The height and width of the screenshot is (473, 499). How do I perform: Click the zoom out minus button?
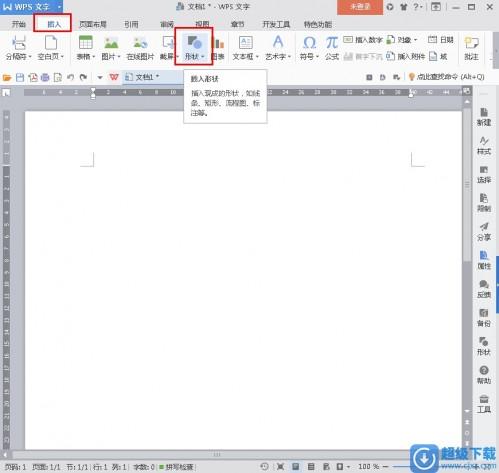385,467
